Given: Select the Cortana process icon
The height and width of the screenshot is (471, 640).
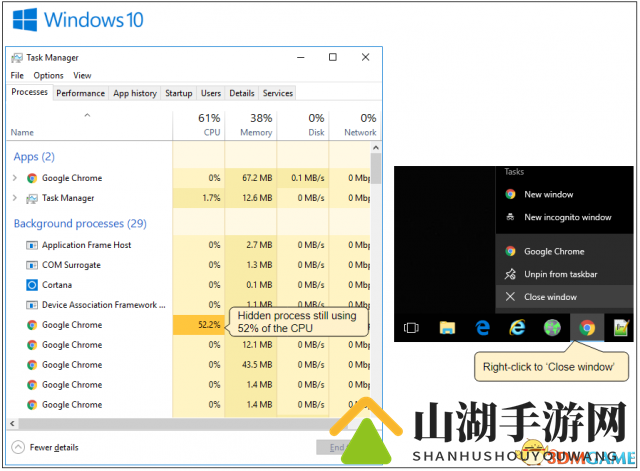Looking at the screenshot, I should pyautogui.click(x=32, y=284).
